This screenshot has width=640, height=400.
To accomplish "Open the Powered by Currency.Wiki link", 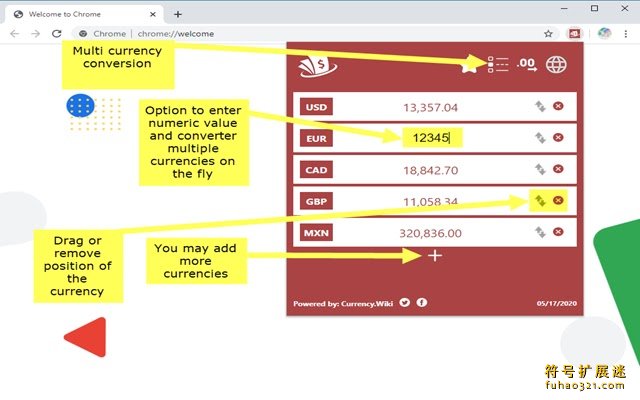I will [343, 304].
